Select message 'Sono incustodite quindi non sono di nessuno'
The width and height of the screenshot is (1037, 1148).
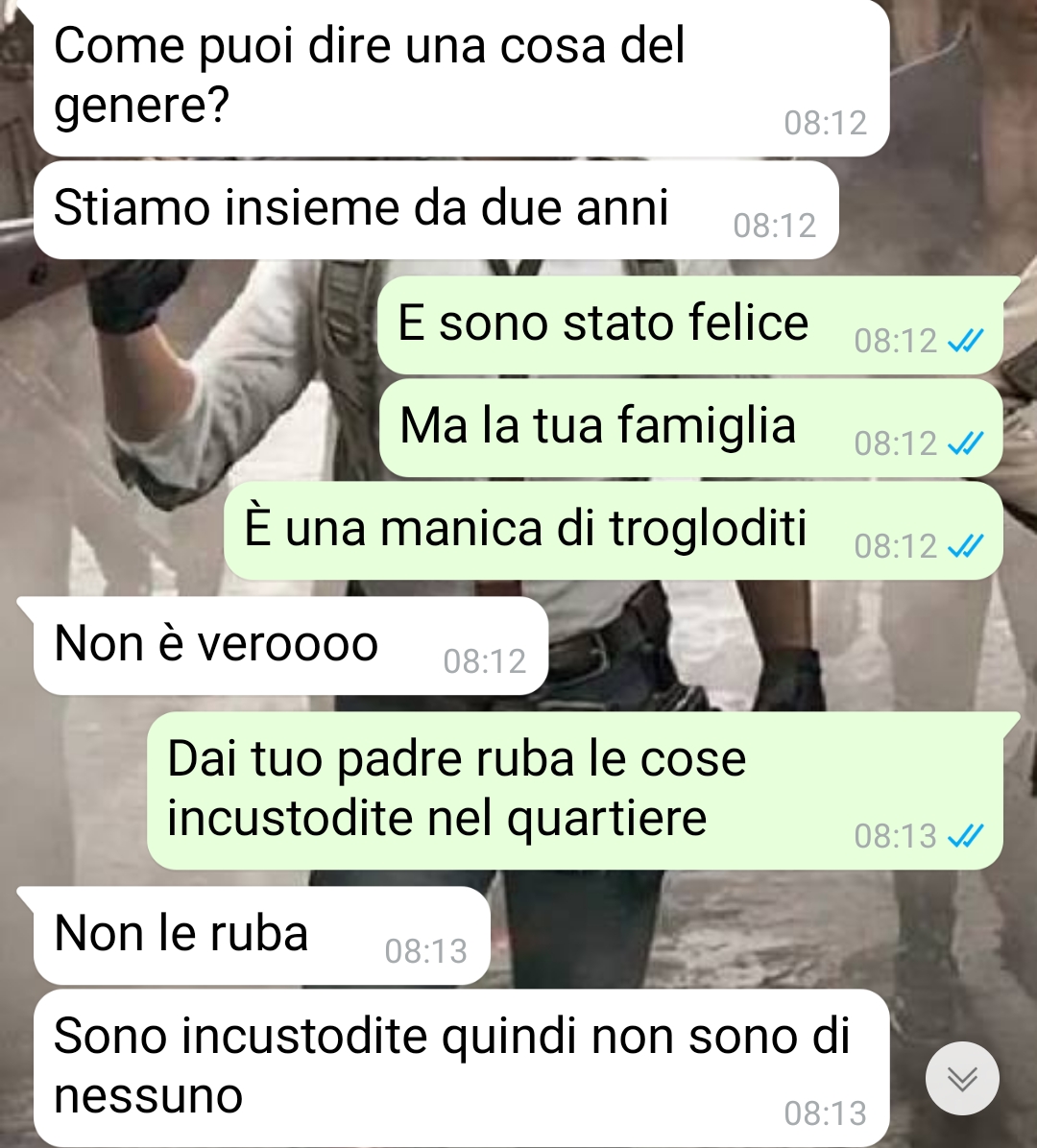pos(462,1068)
